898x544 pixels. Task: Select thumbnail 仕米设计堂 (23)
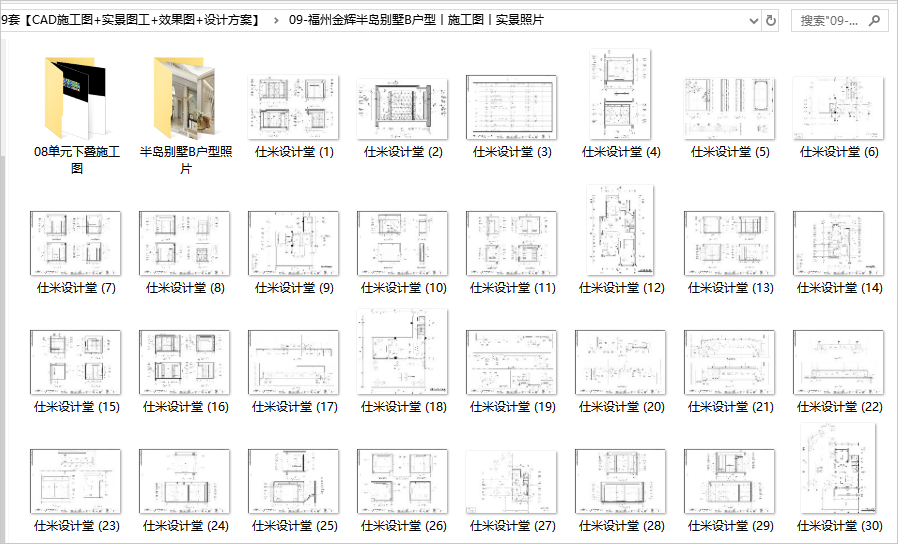click(x=76, y=482)
